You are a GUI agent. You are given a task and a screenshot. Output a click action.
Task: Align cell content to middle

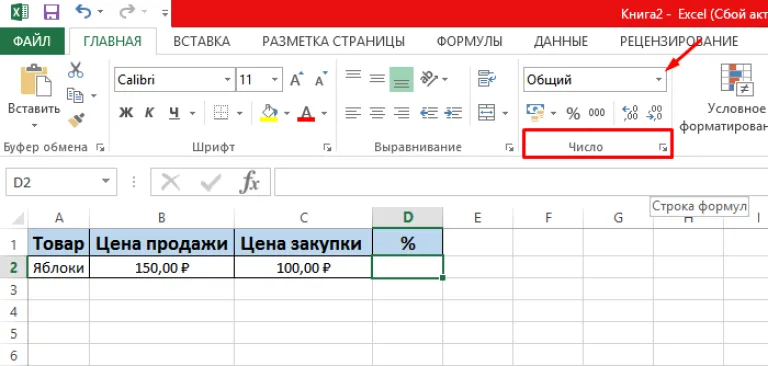click(377, 78)
